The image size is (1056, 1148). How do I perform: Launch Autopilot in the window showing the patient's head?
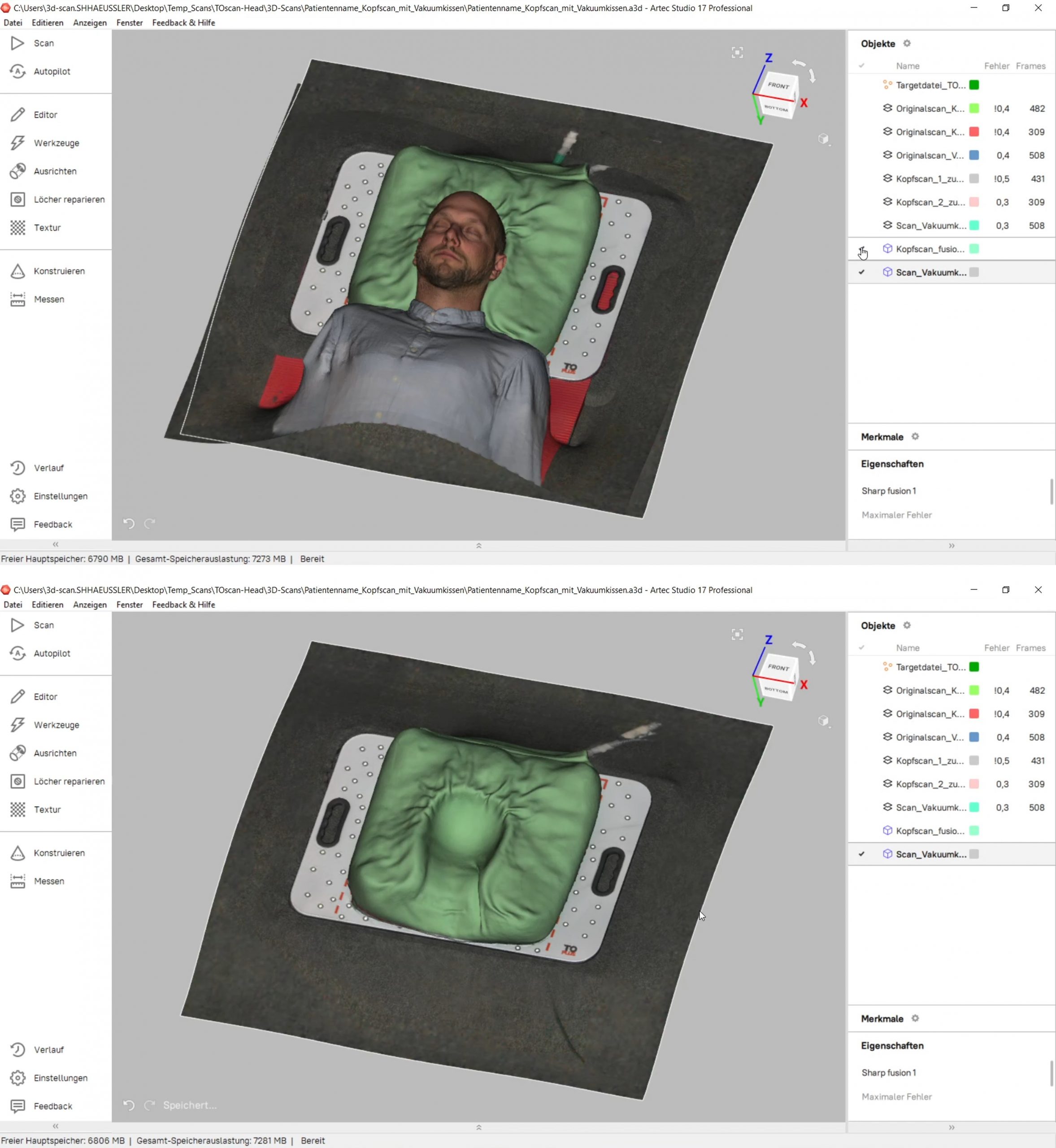(x=40, y=71)
